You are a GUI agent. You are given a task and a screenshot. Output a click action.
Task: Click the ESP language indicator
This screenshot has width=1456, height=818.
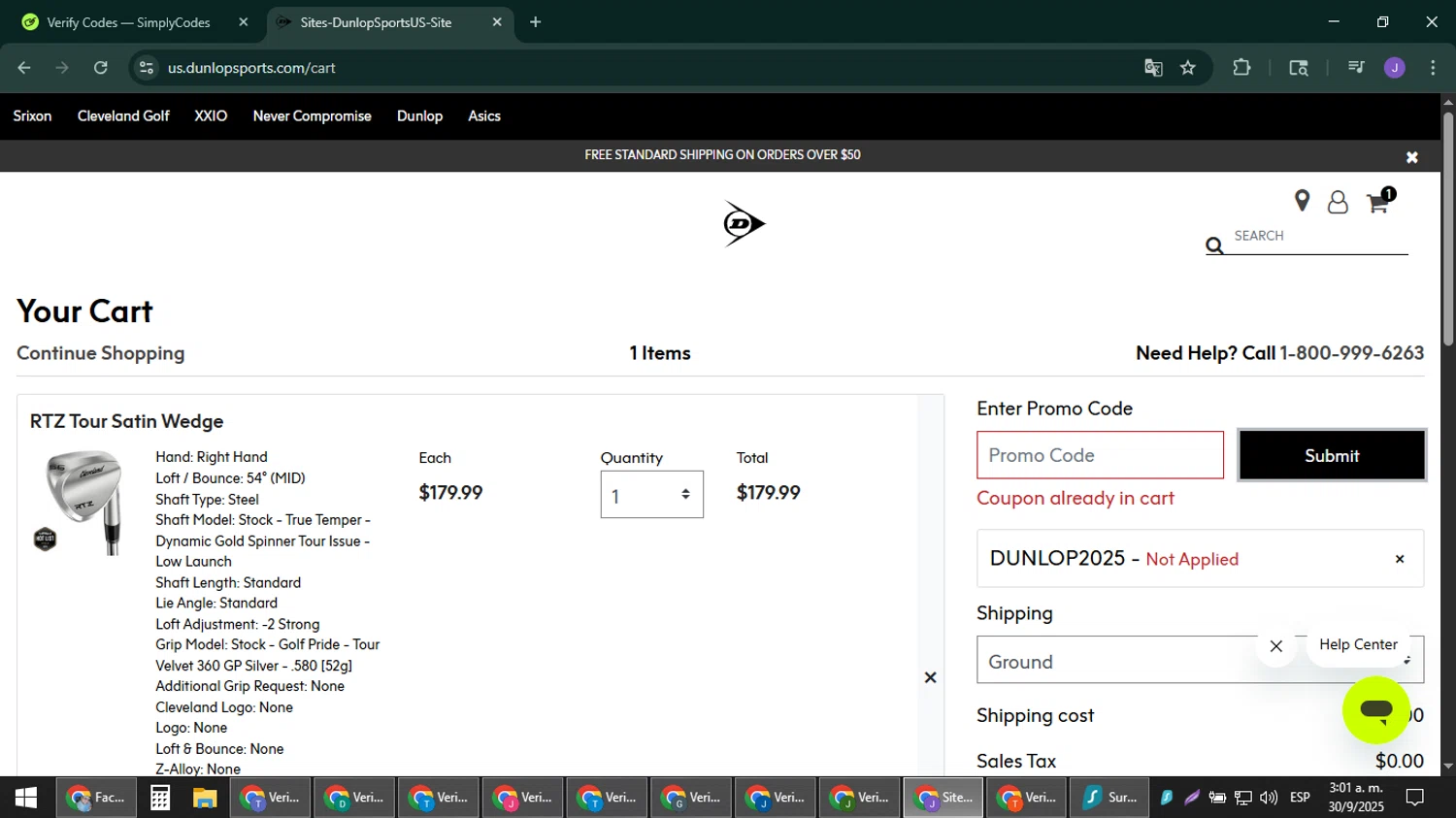(1300, 798)
